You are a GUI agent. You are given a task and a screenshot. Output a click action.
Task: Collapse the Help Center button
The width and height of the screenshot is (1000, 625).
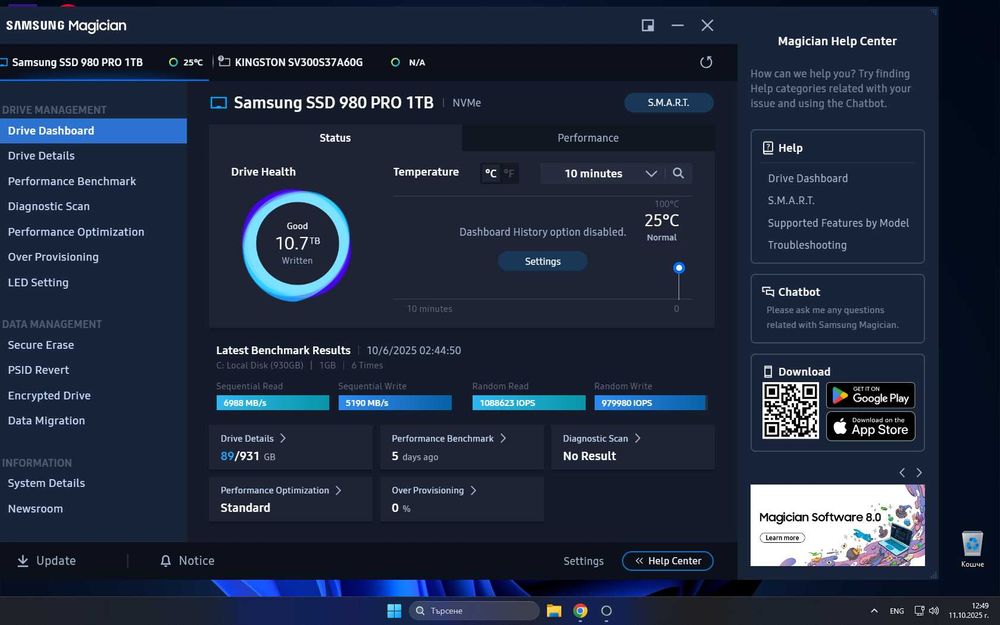click(x=668, y=561)
